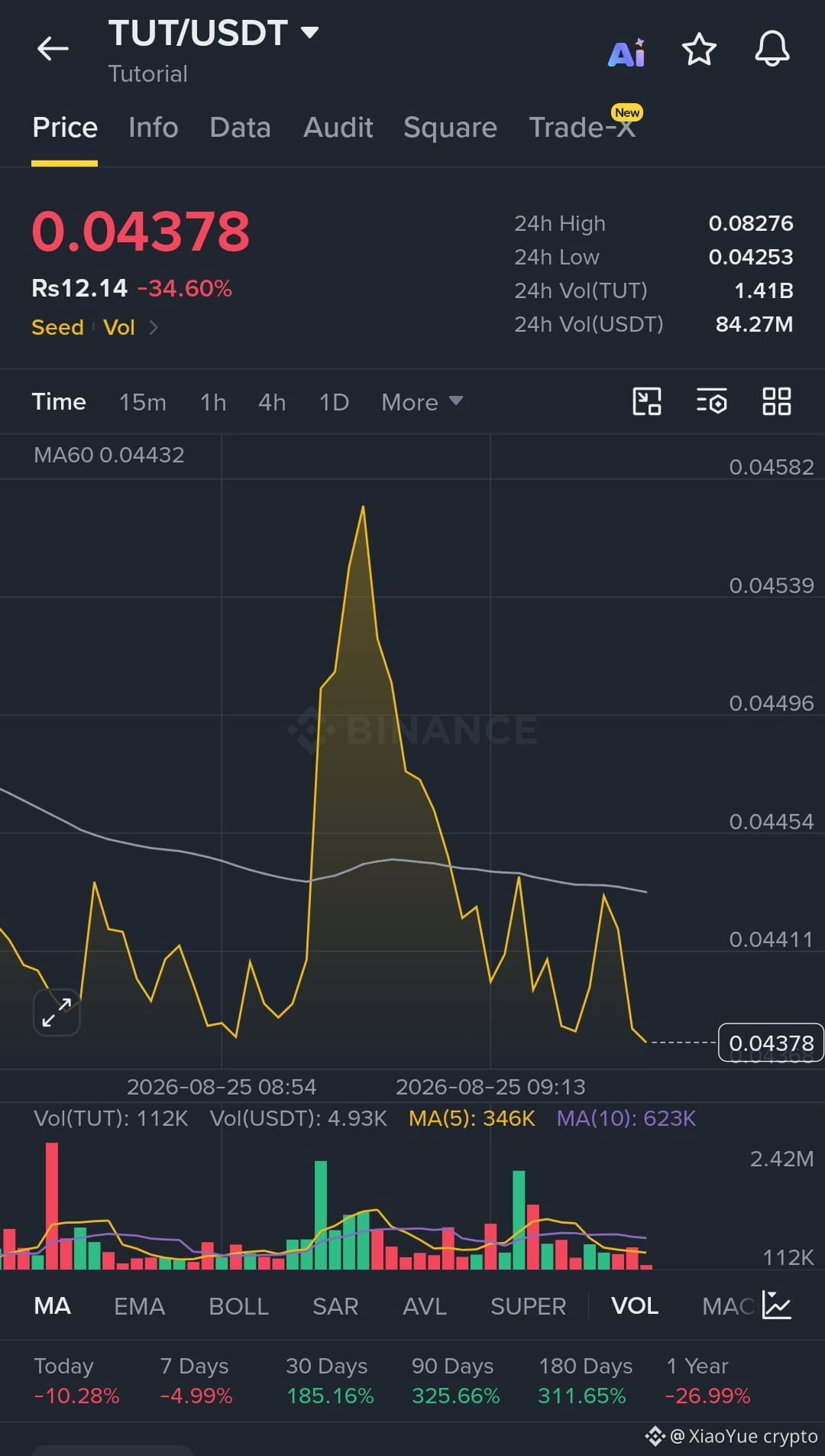Open the Square tab
Viewport: 825px width, 1456px height.
click(x=450, y=128)
